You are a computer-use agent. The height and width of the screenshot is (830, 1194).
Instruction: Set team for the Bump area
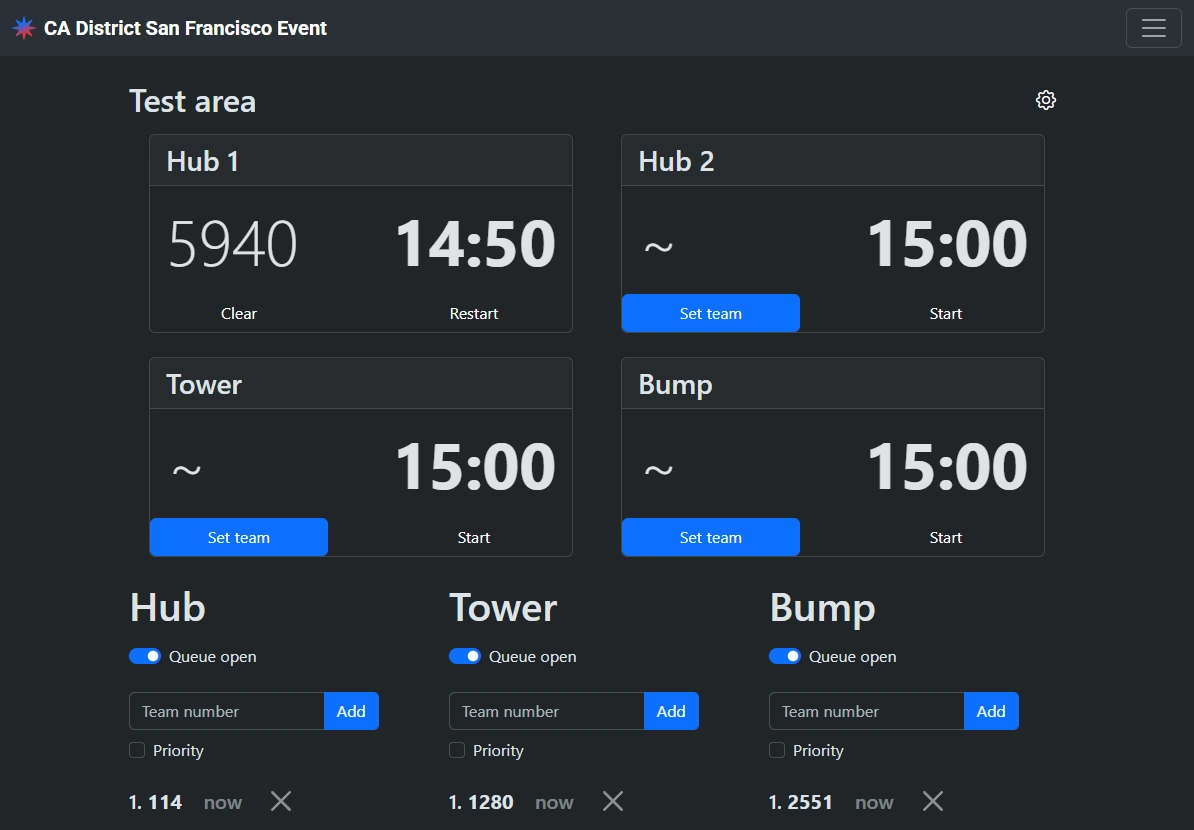pos(710,537)
